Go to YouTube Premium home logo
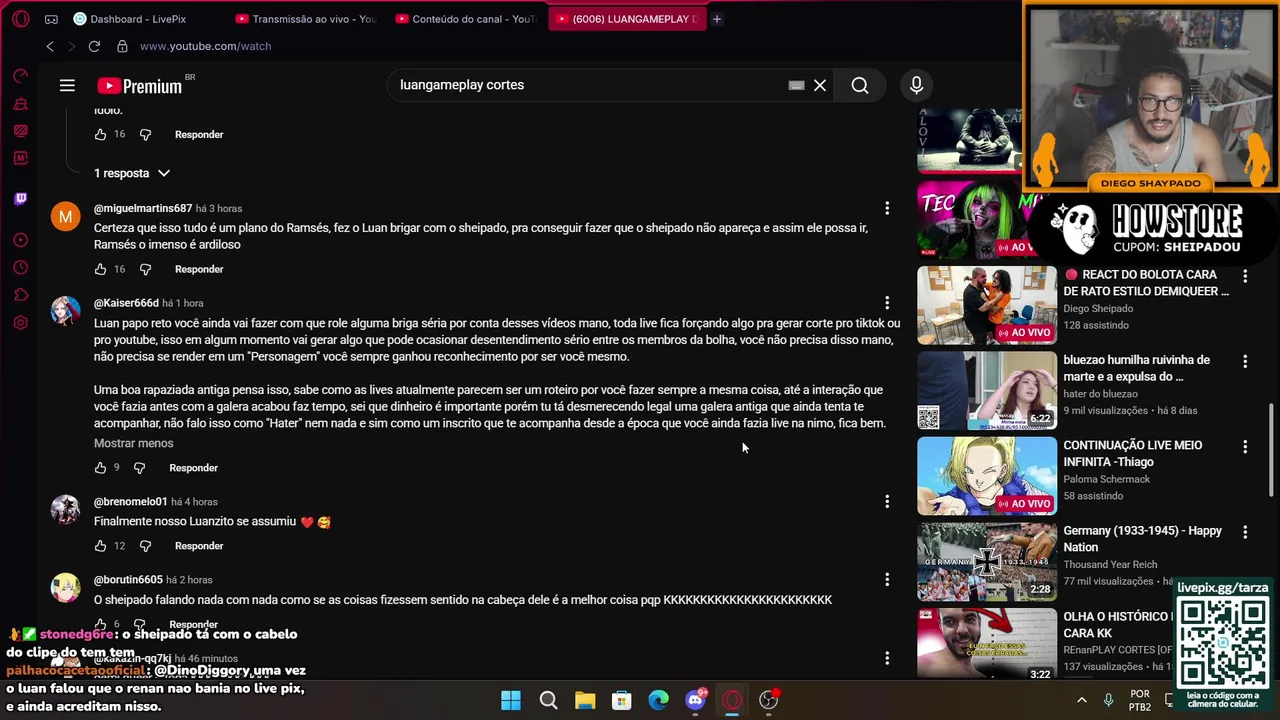Screen dimensions: 1280x720 pyautogui.click(x=140, y=86)
